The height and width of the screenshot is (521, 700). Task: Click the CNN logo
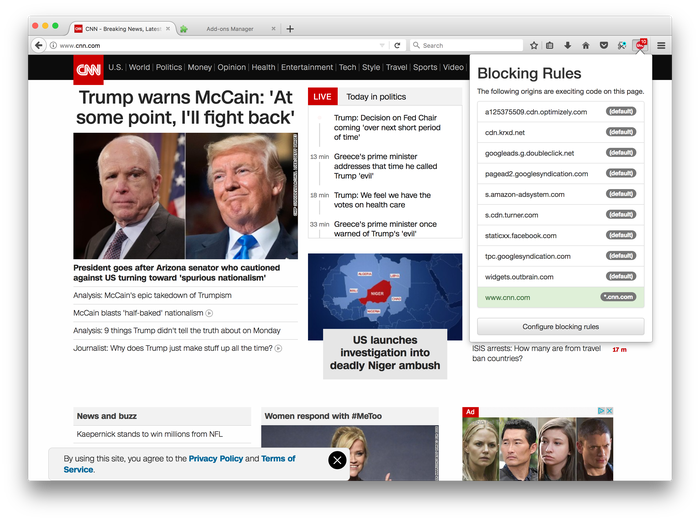point(88,70)
